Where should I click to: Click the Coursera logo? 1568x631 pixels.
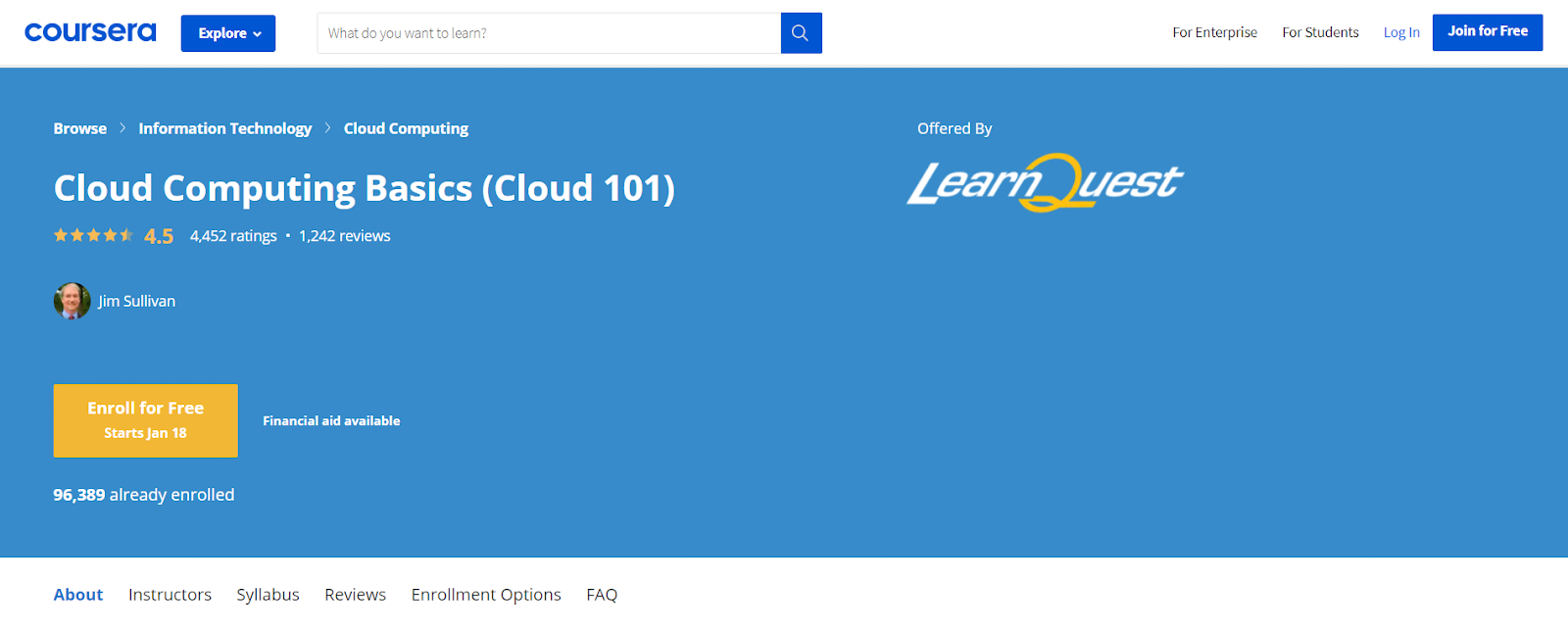coord(90,32)
